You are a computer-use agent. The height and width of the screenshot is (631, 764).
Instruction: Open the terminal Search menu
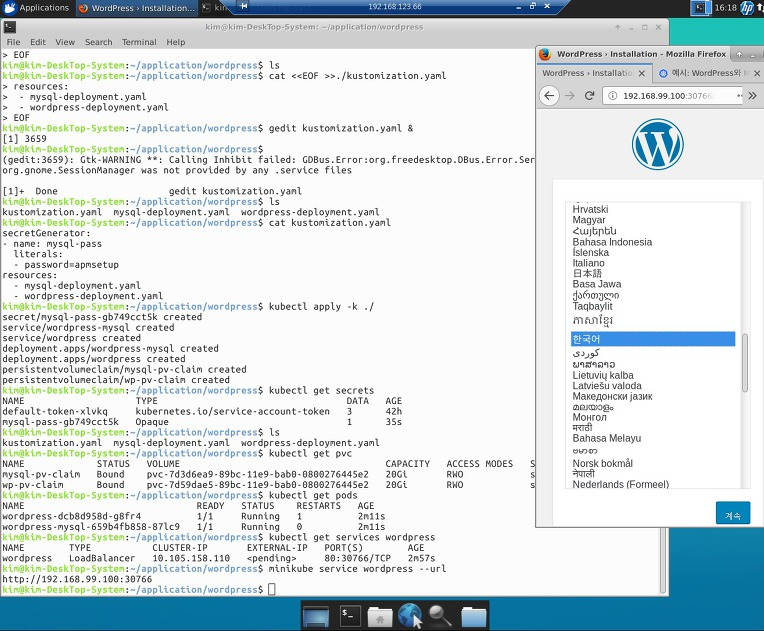[98, 42]
